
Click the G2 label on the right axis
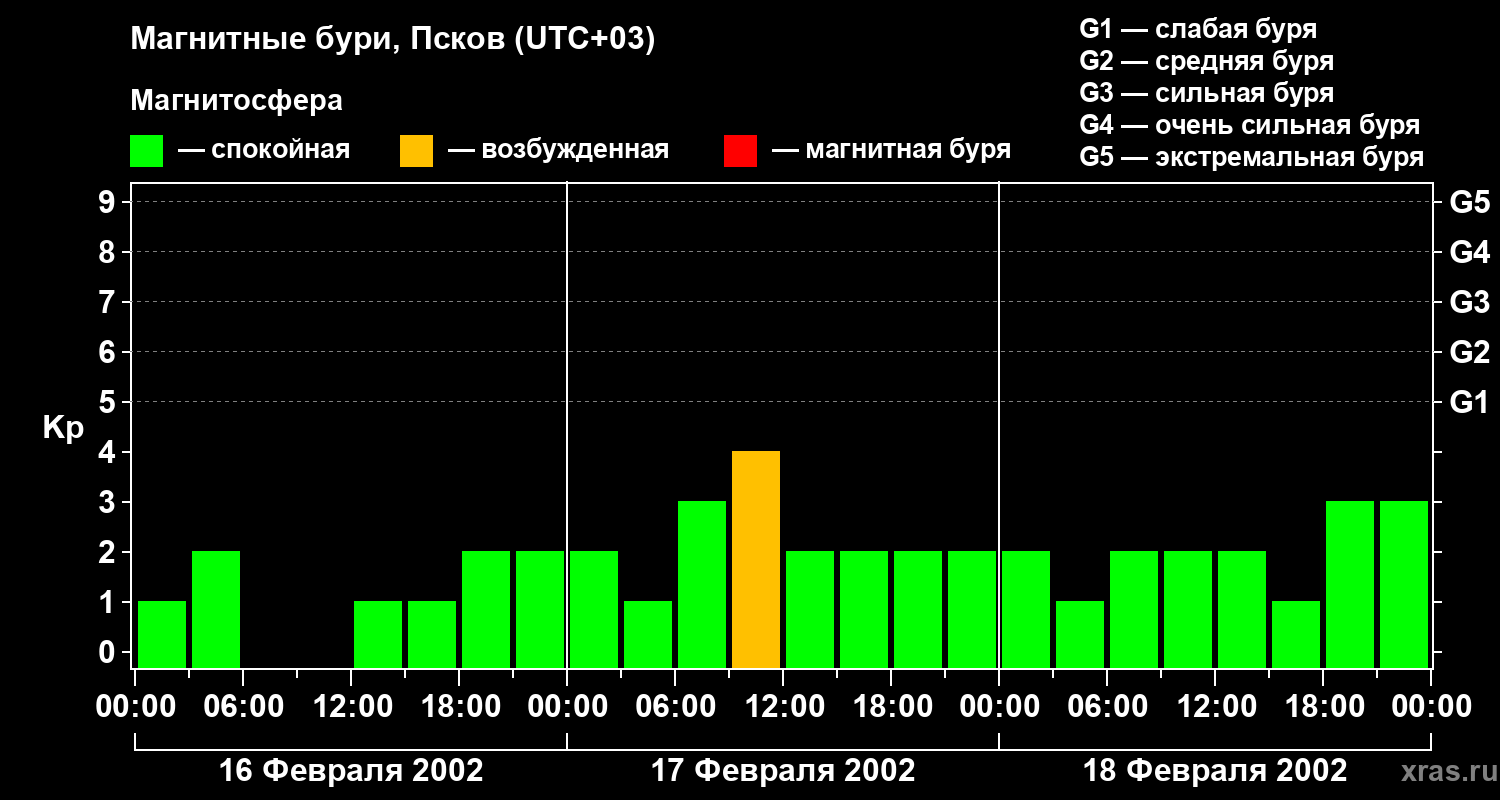point(1470,352)
